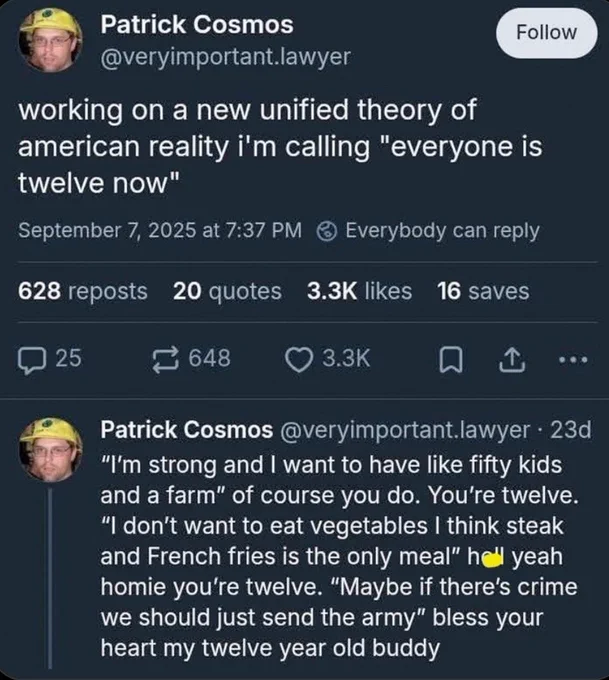Click the Everybody can reply globe icon
Image resolution: width=609 pixels, height=680 pixels.
[x=327, y=231]
